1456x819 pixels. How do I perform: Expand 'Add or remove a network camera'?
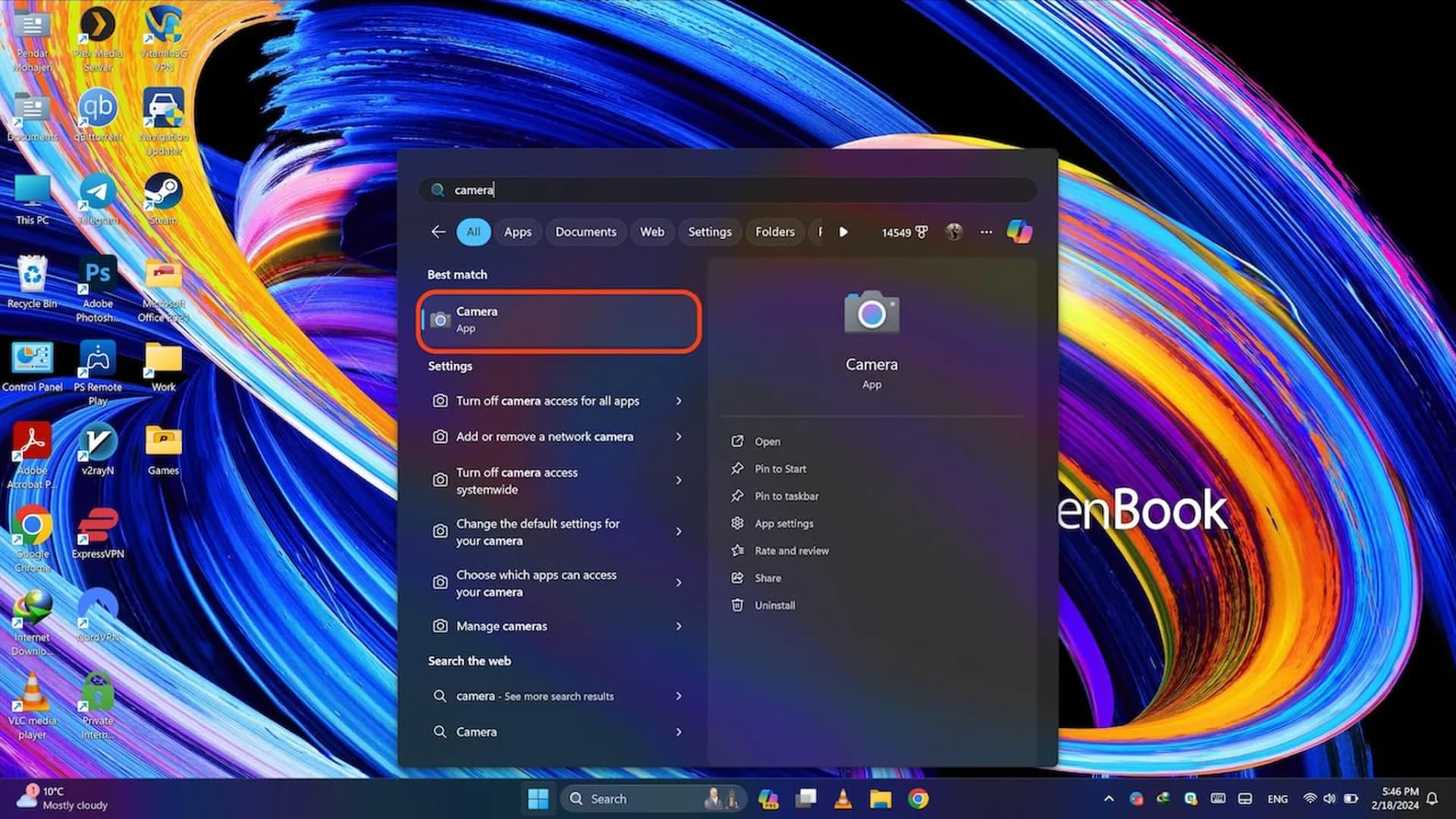point(678,436)
